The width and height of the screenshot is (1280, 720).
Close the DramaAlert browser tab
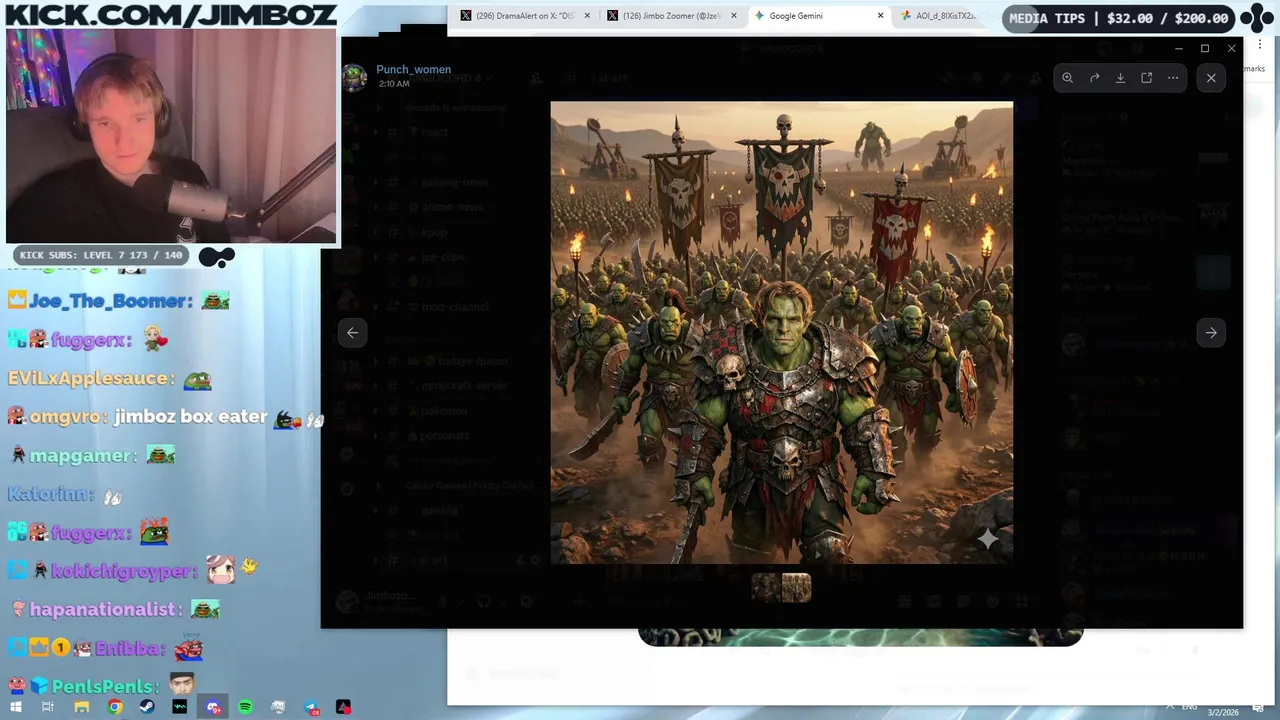point(587,16)
